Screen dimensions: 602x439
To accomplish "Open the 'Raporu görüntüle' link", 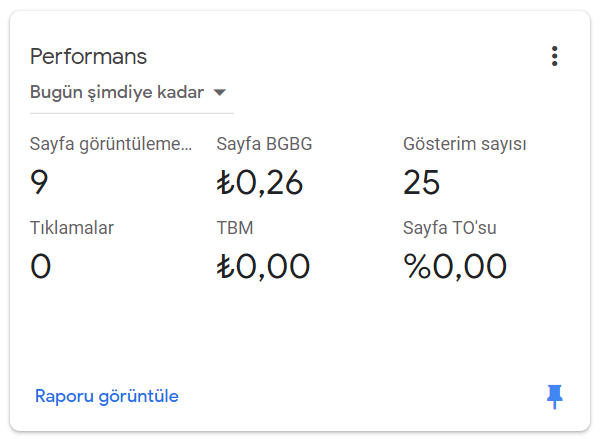I will click(107, 396).
